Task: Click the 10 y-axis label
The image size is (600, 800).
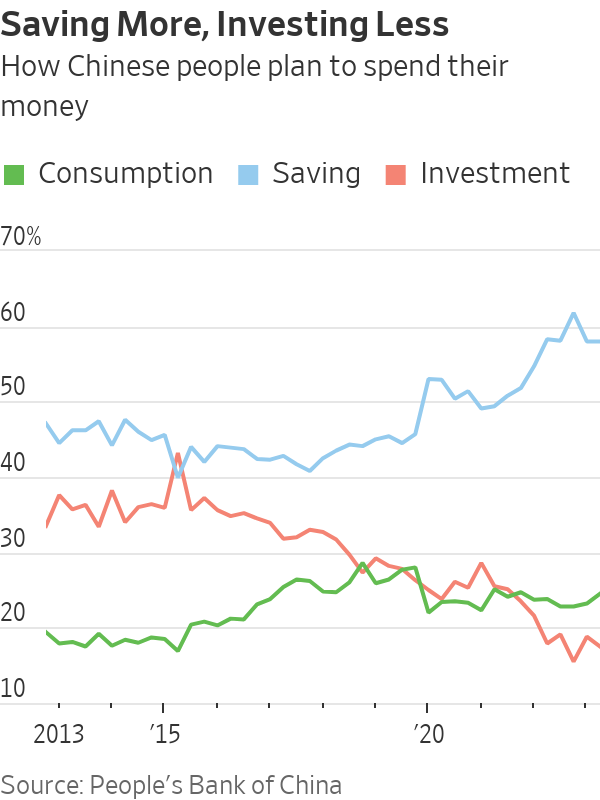Action: [14, 689]
